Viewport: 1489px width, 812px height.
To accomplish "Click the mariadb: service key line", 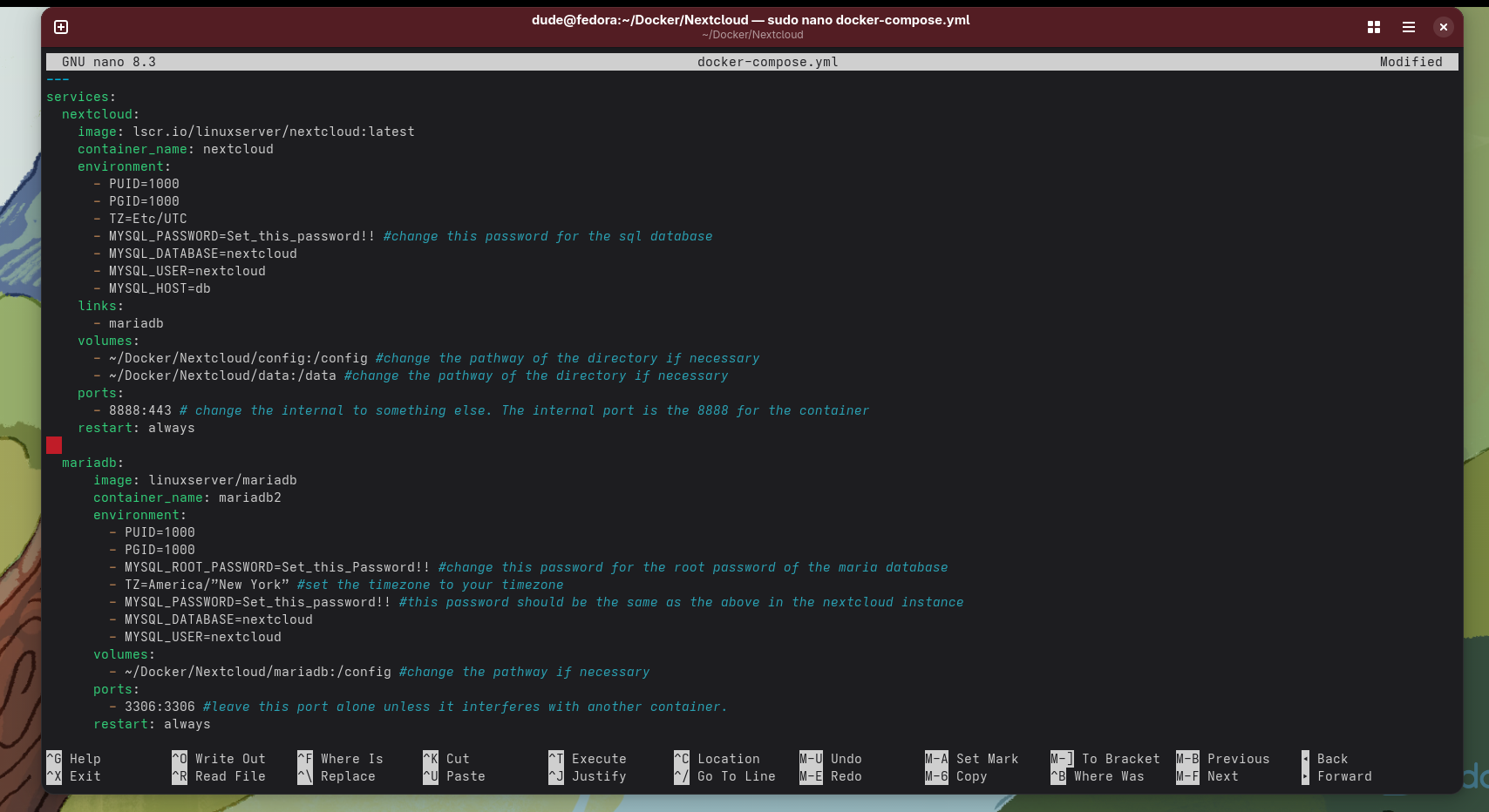I will pos(92,463).
